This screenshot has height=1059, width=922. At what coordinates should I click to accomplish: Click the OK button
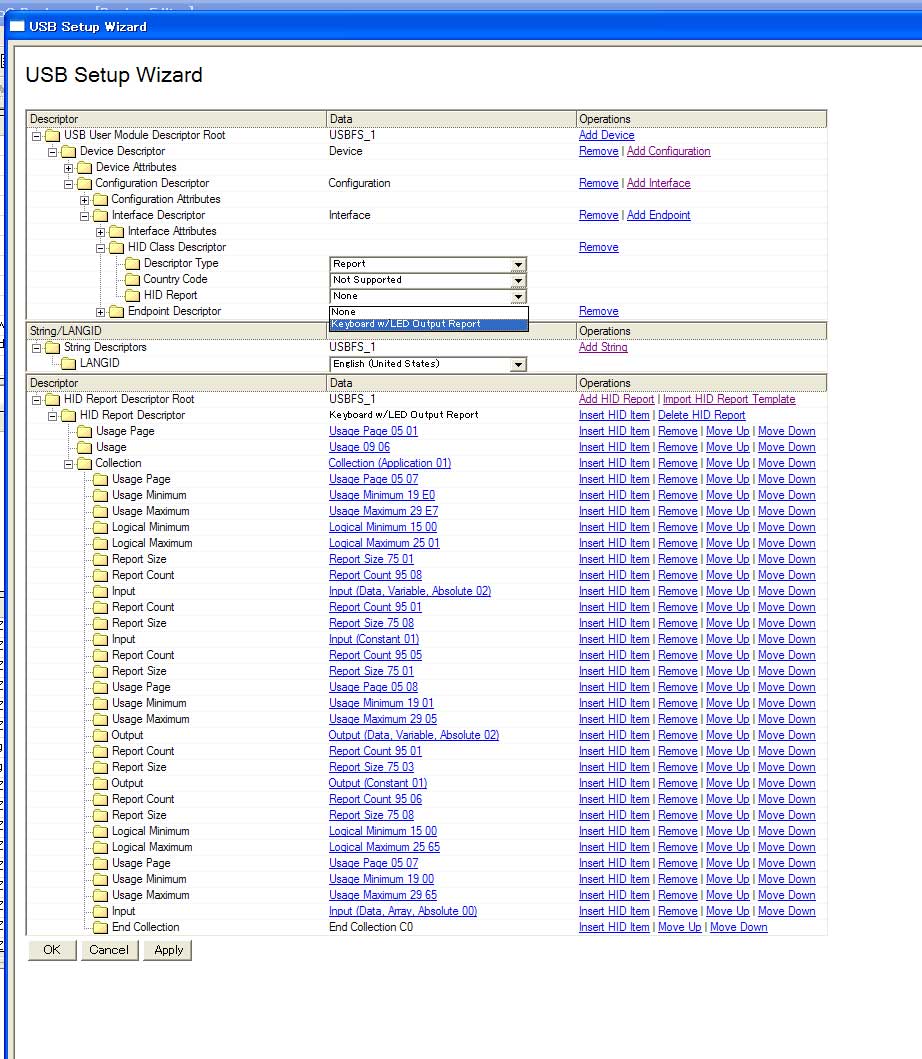pyautogui.click(x=52, y=950)
